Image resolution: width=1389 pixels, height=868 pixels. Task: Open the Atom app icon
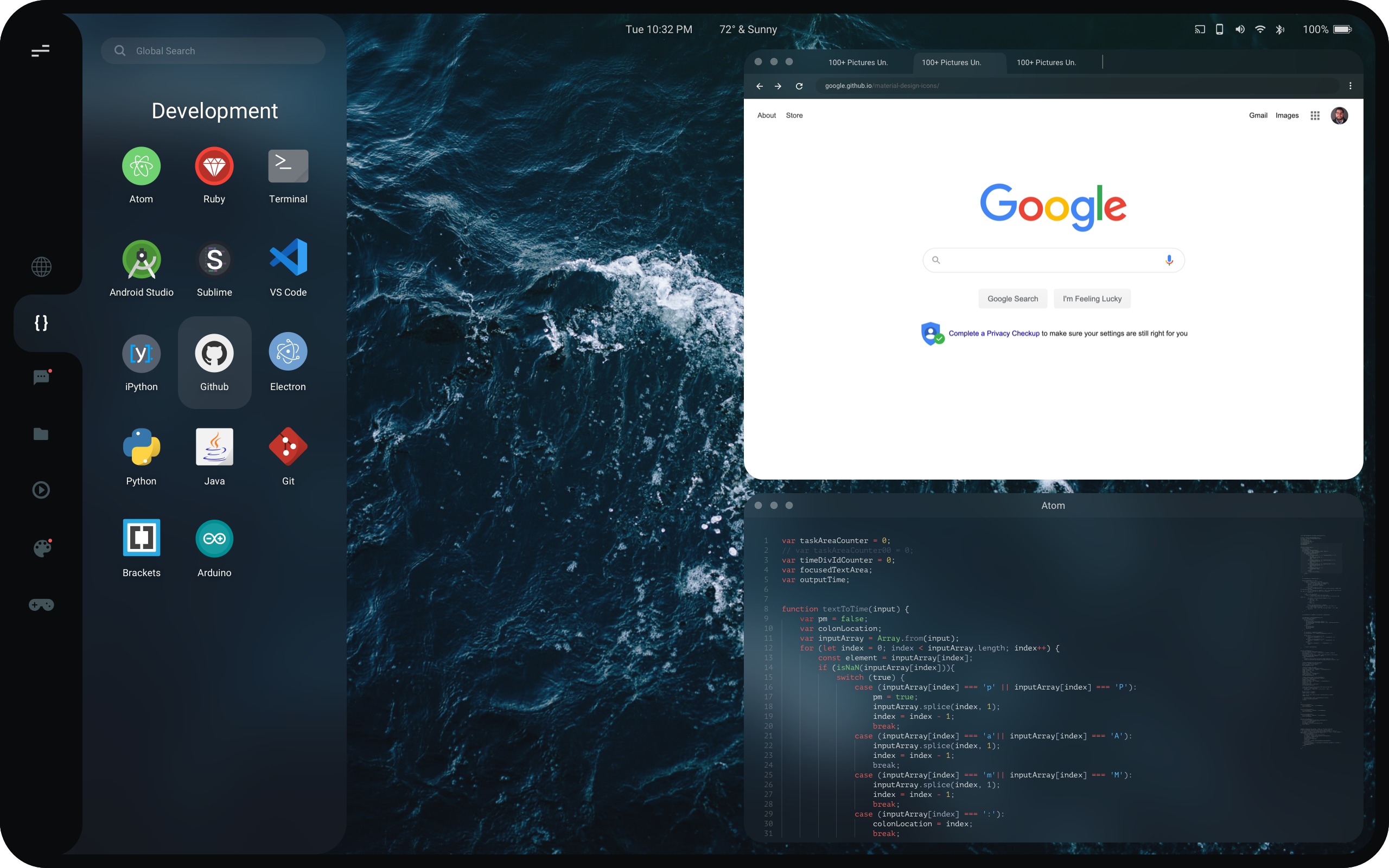click(x=141, y=167)
